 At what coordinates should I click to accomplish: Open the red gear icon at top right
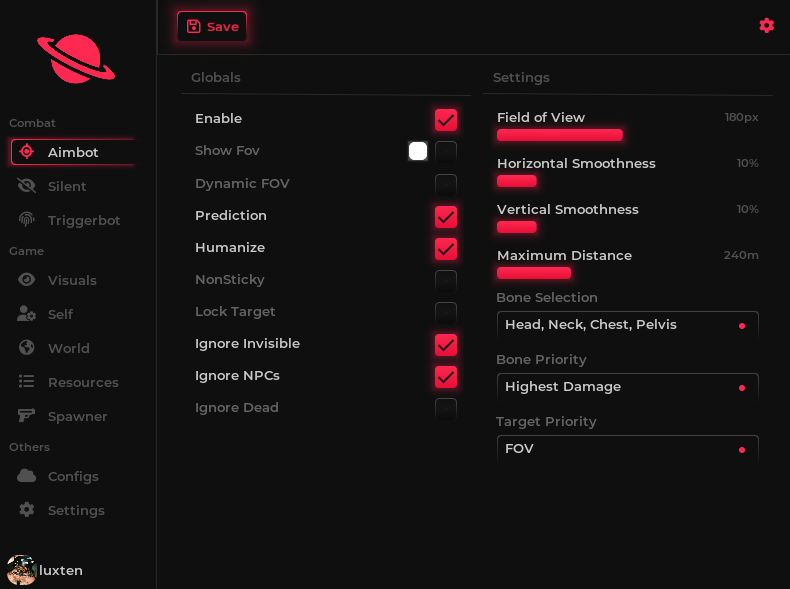tap(766, 26)
